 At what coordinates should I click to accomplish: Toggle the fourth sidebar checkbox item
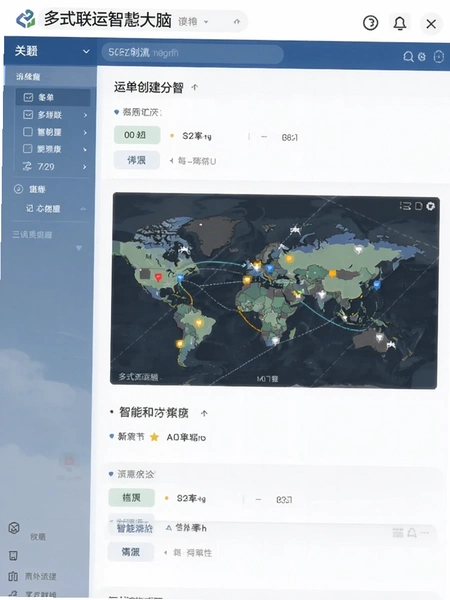point(28,149)
